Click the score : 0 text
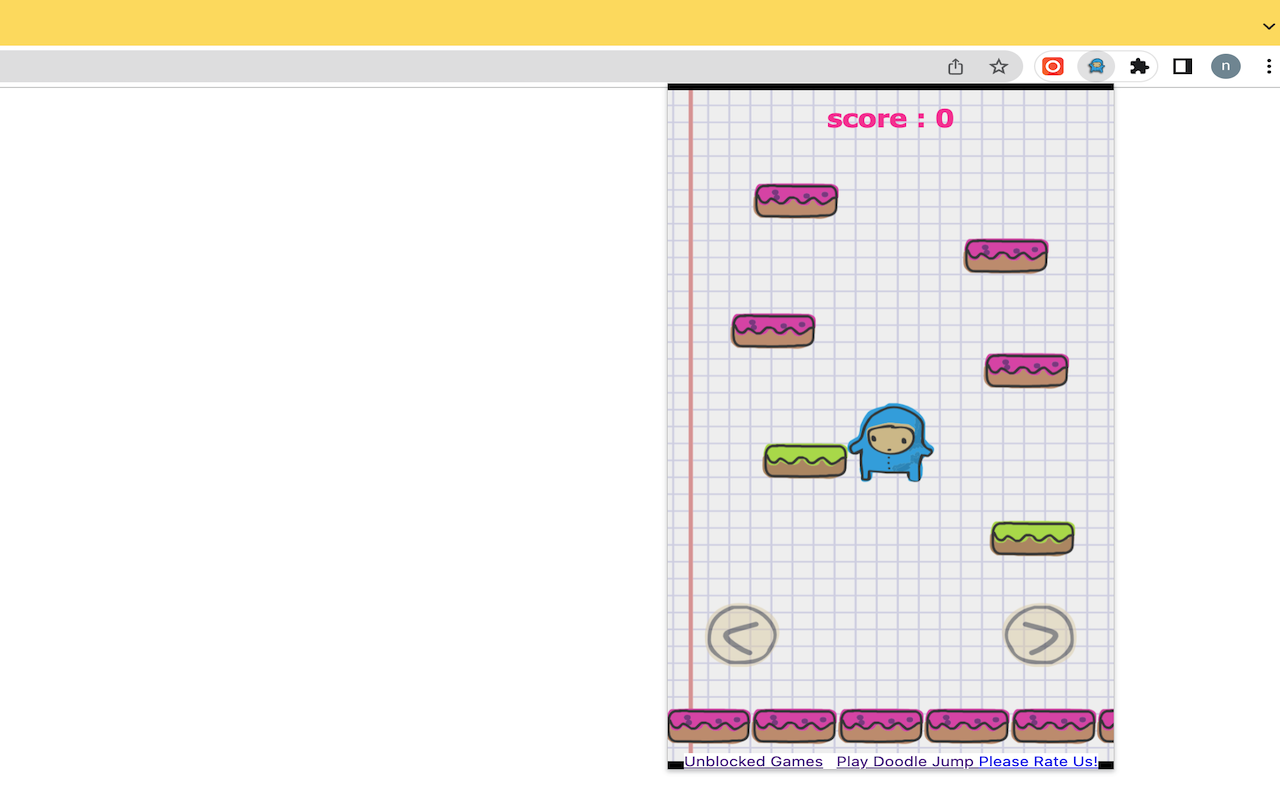 [x=890, y=119]
